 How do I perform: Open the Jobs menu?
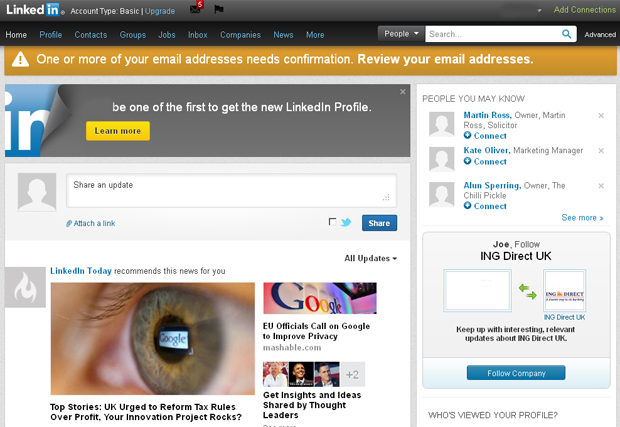(x=167, y=35)
